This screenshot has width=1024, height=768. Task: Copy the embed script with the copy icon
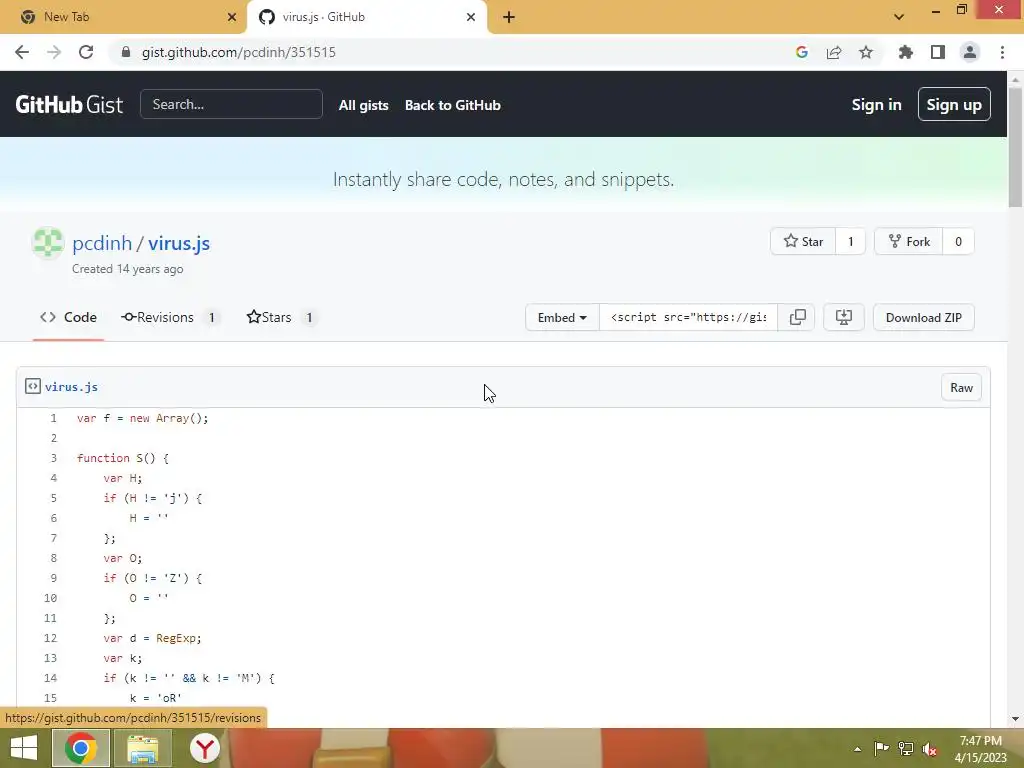pos(797,317)
